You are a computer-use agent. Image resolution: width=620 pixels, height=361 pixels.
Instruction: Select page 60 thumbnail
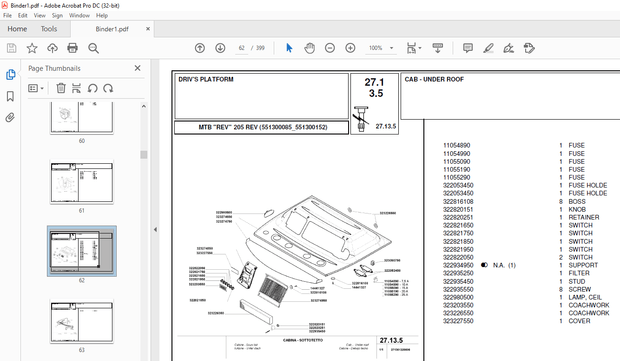81,117
